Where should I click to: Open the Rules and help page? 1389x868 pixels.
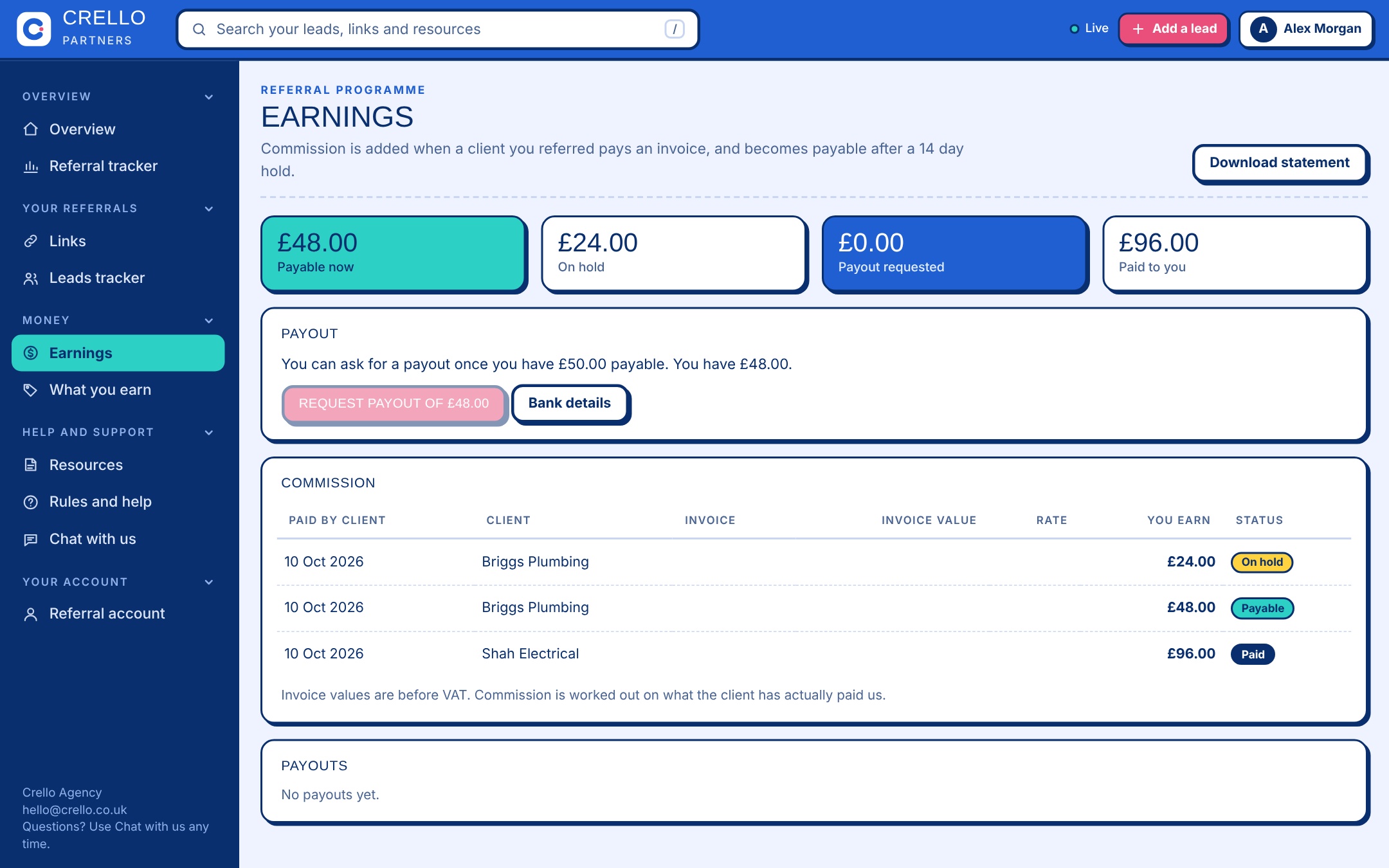pos(118,502)
